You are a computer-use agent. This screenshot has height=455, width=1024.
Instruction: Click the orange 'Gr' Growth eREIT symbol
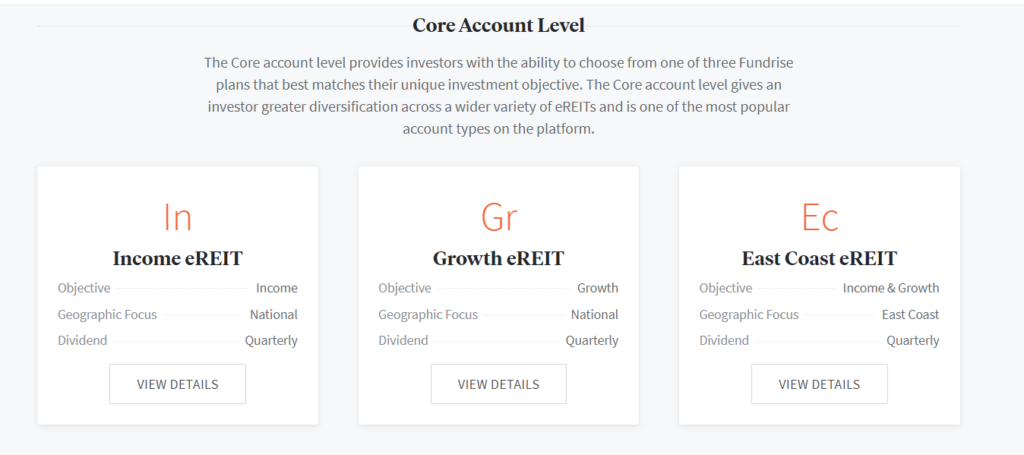[499, 217]
